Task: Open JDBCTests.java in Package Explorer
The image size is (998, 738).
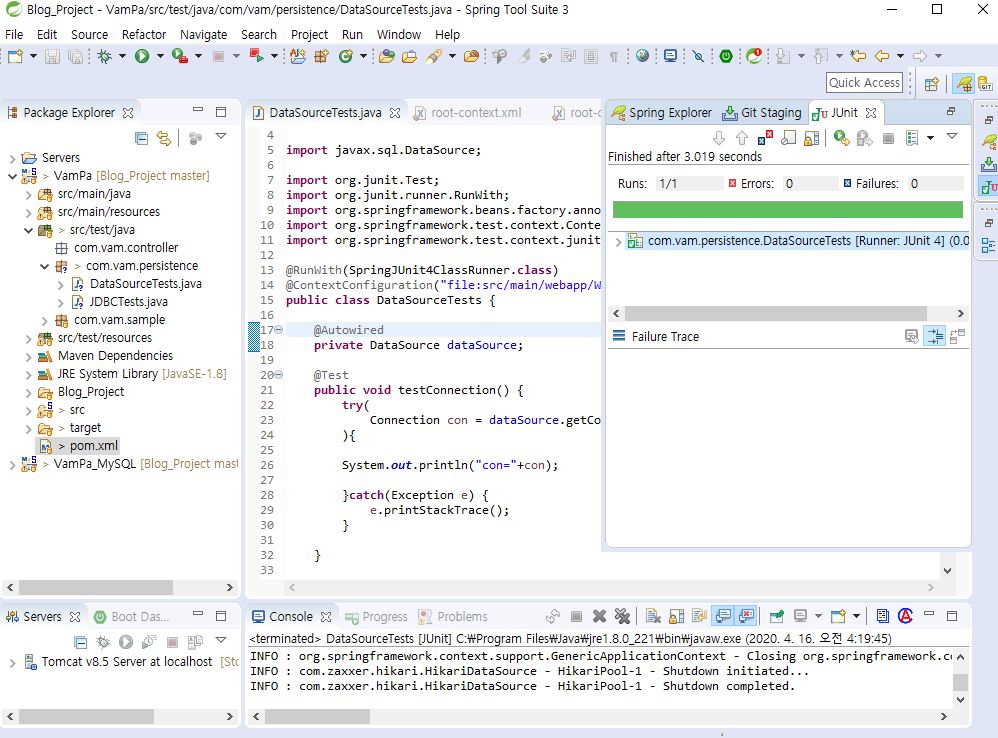Action: 120,302
